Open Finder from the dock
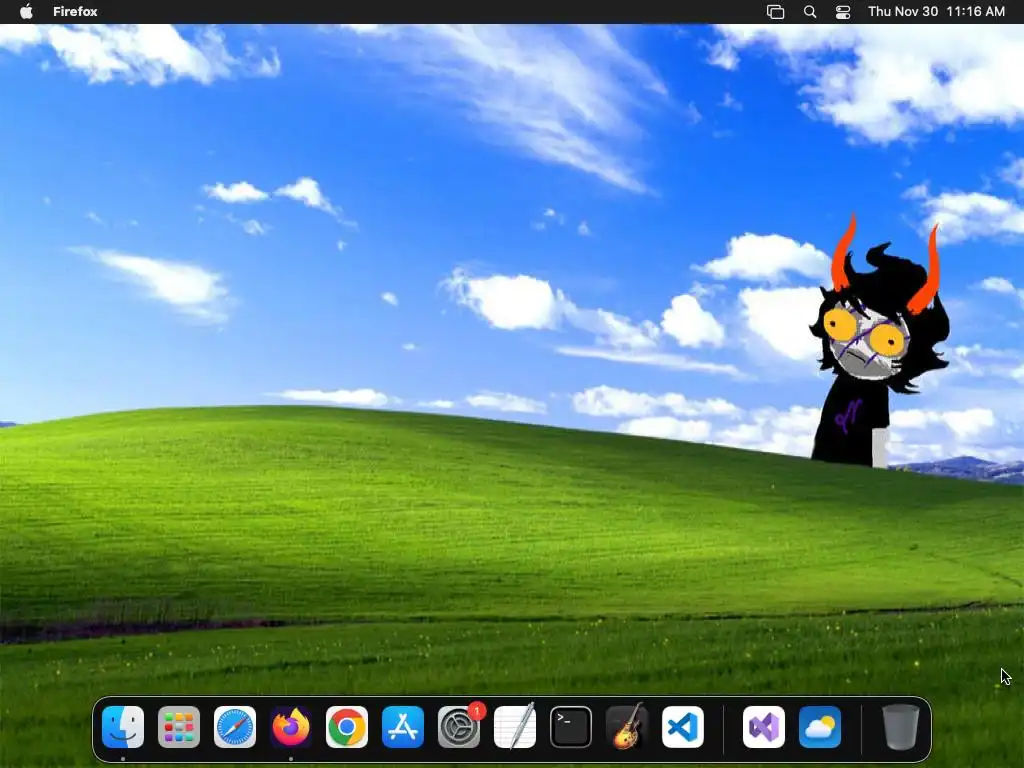Screen dimensions: 1024x768 [123, 727]
